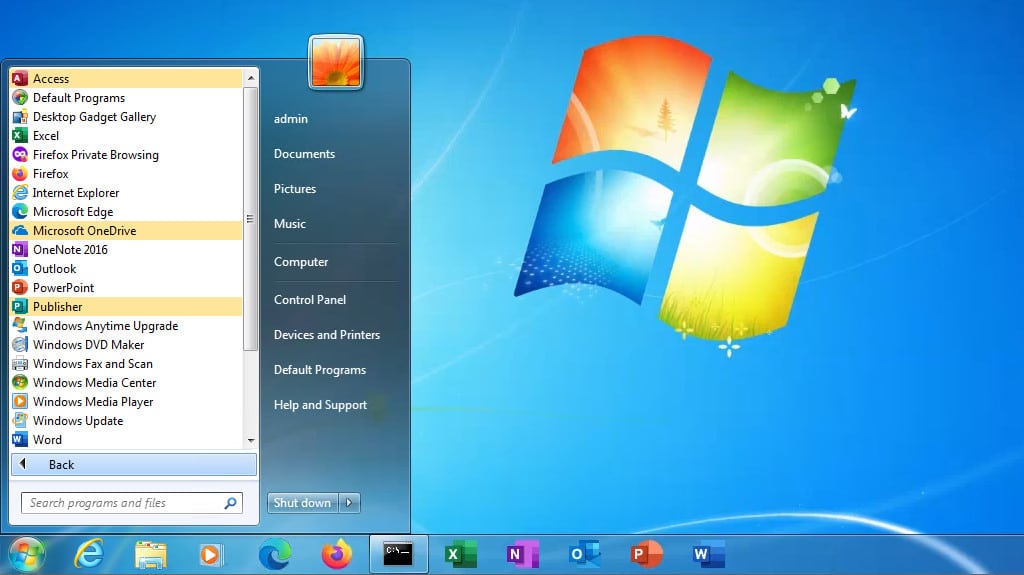Open Pictures from Start menu

point(295,189)
